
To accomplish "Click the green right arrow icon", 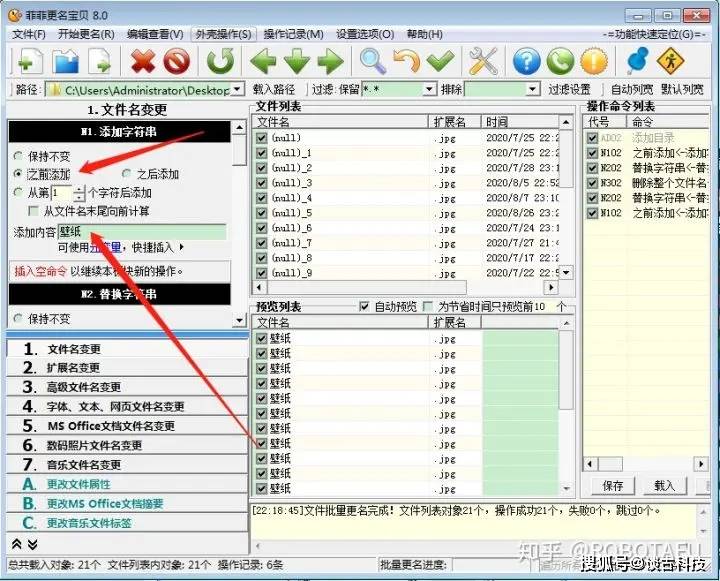I will click(x=331, y=61).
